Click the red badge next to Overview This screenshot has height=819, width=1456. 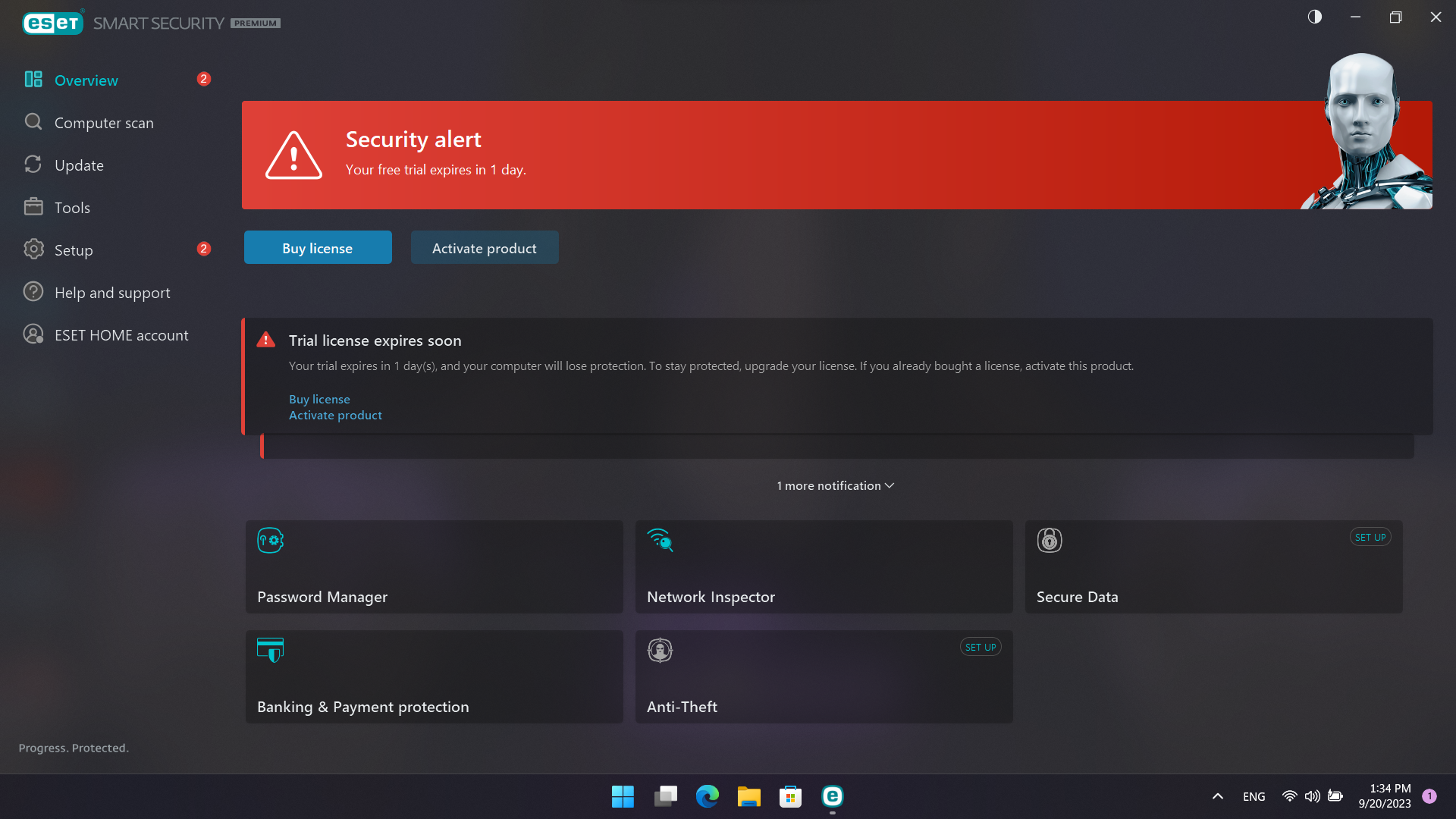point(203,79)
